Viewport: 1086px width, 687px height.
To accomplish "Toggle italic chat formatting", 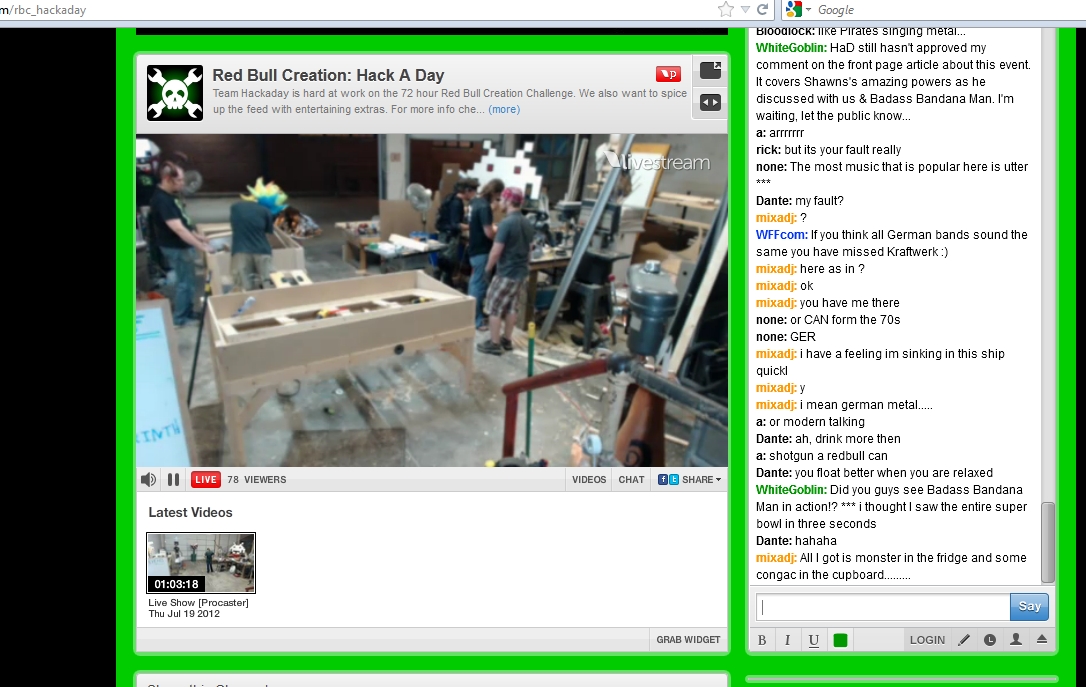I will 787,640.
